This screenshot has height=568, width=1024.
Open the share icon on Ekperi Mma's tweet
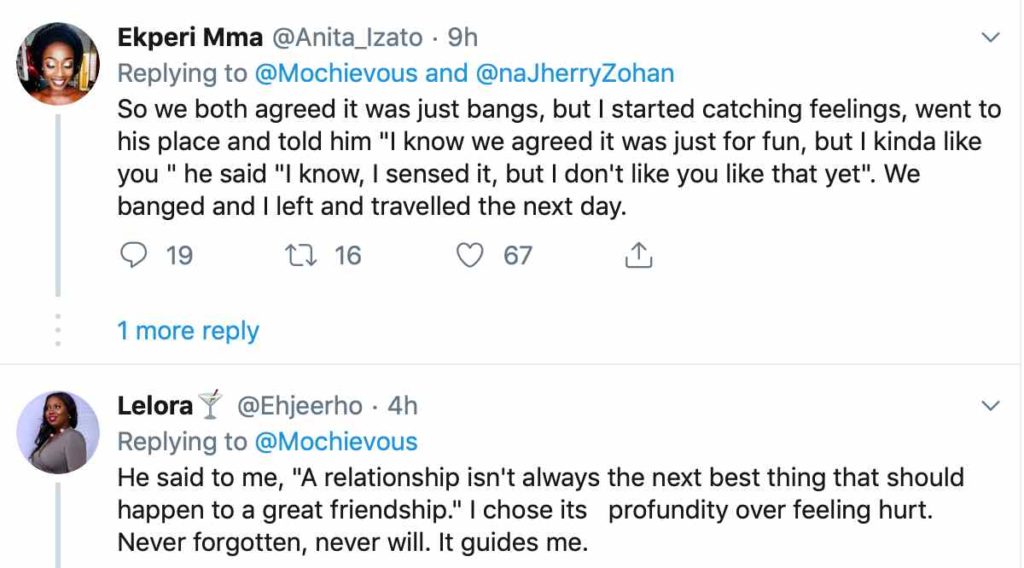(638, 256)
